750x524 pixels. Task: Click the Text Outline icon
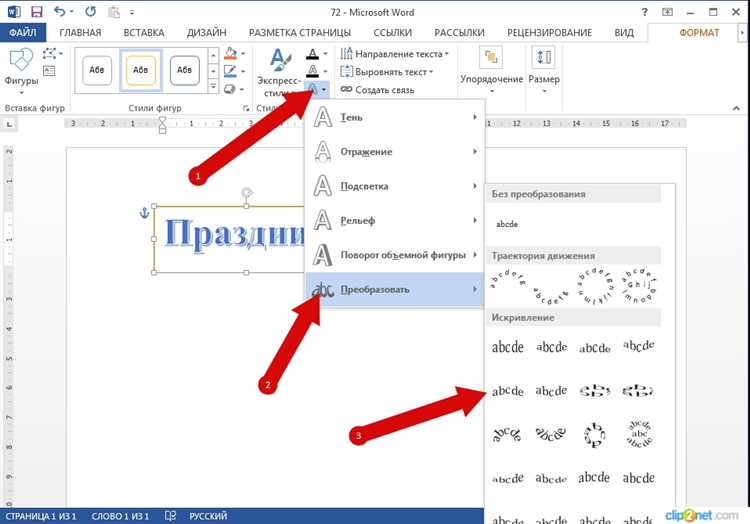312,71
